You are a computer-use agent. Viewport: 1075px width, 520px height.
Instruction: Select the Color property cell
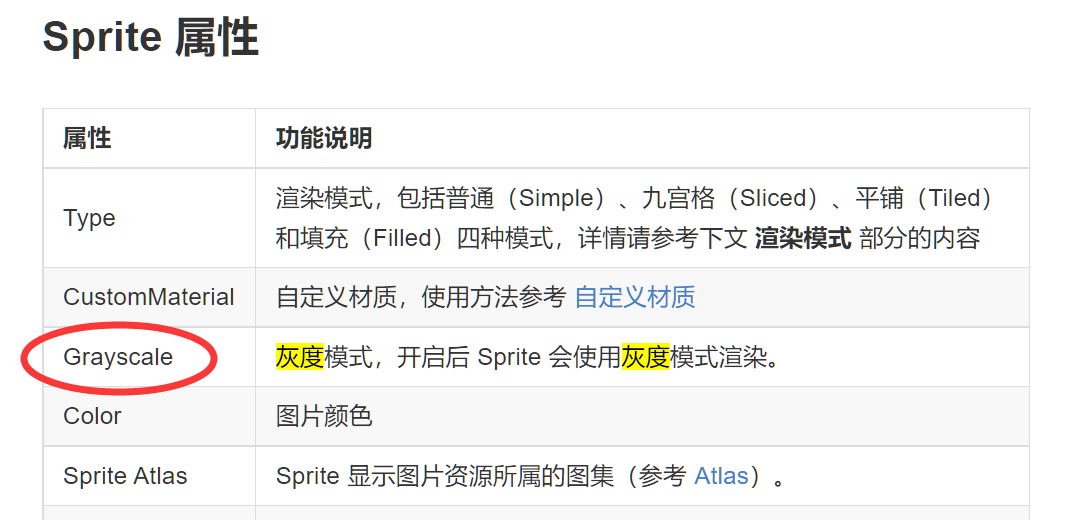click(x=92, y=416)
